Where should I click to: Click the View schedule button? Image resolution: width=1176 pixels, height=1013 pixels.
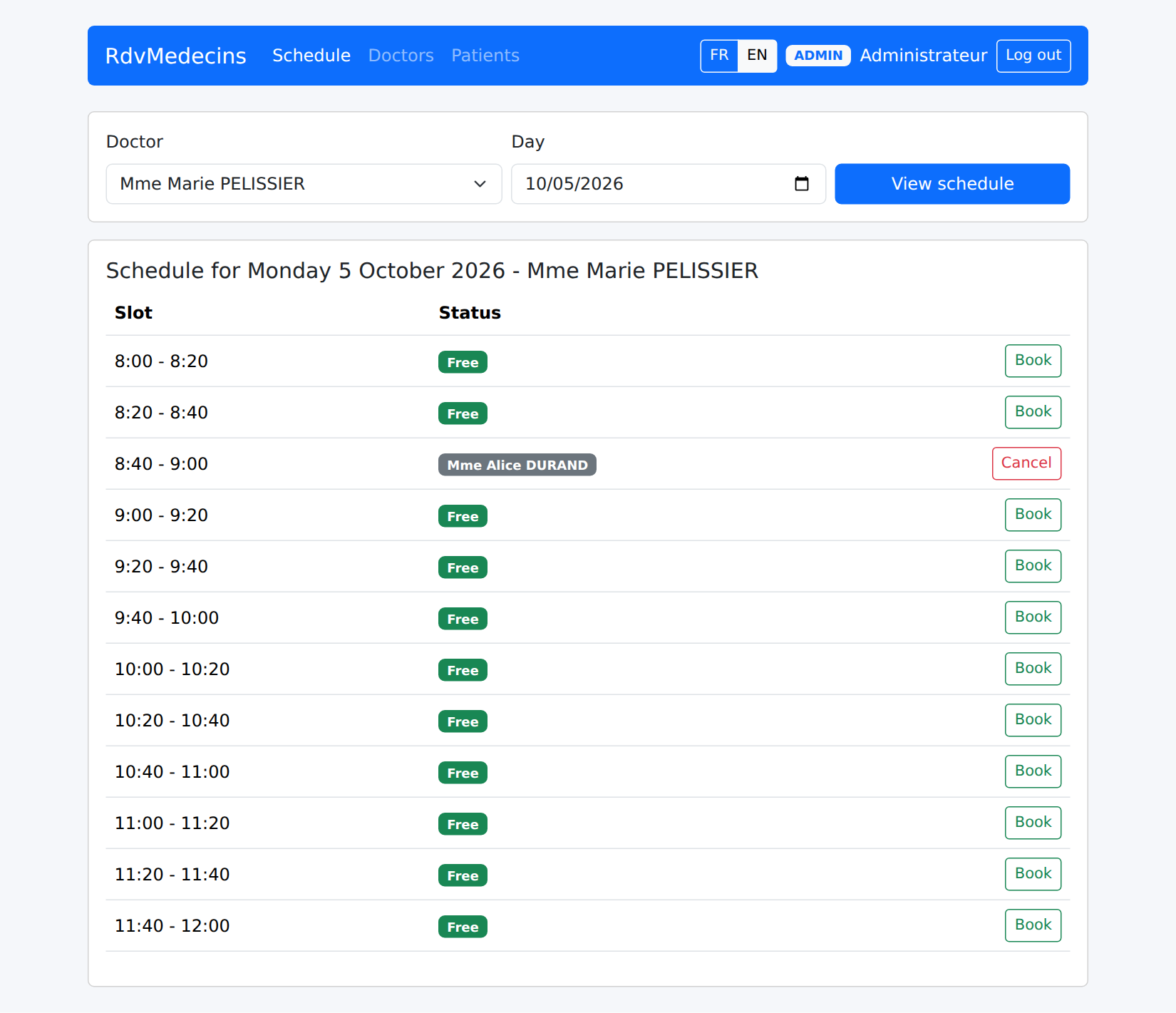[952, 184]
